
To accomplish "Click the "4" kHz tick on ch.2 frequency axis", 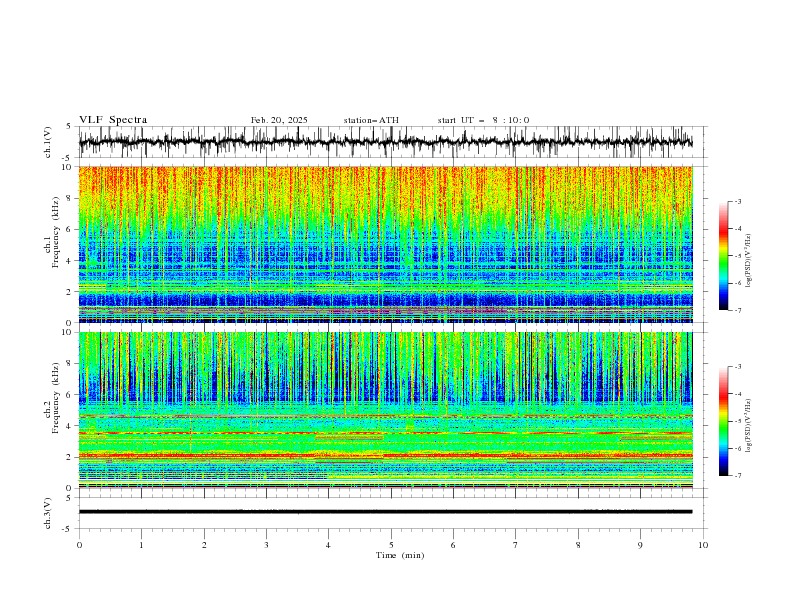I will [70, 426].
